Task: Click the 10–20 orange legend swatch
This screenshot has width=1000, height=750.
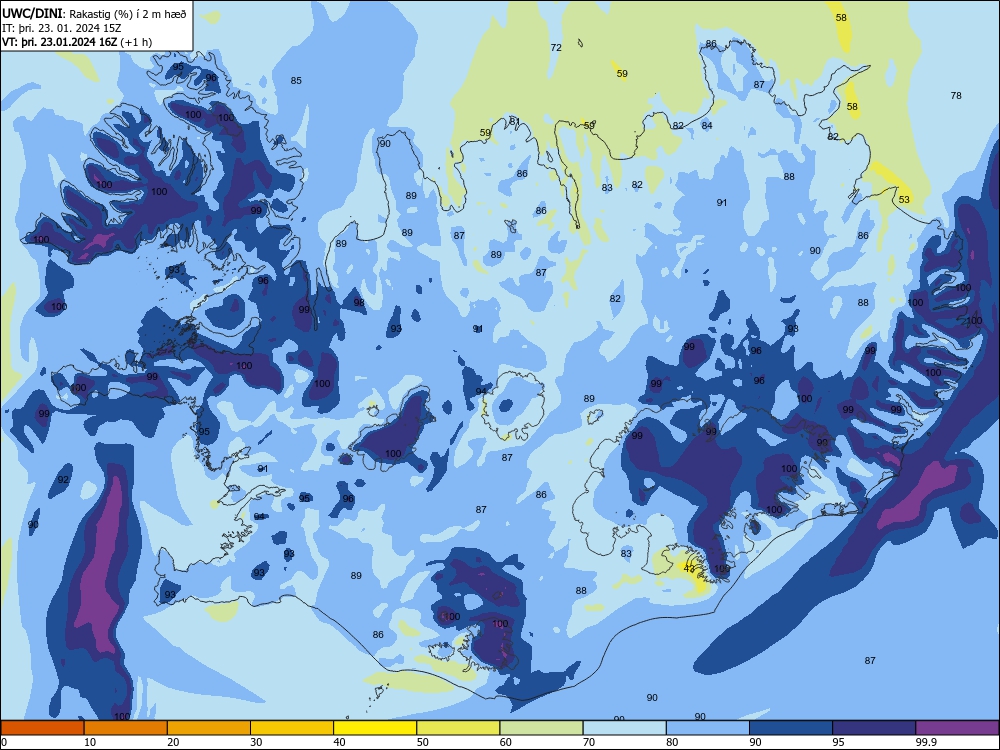Action: (x=126, y=728)
